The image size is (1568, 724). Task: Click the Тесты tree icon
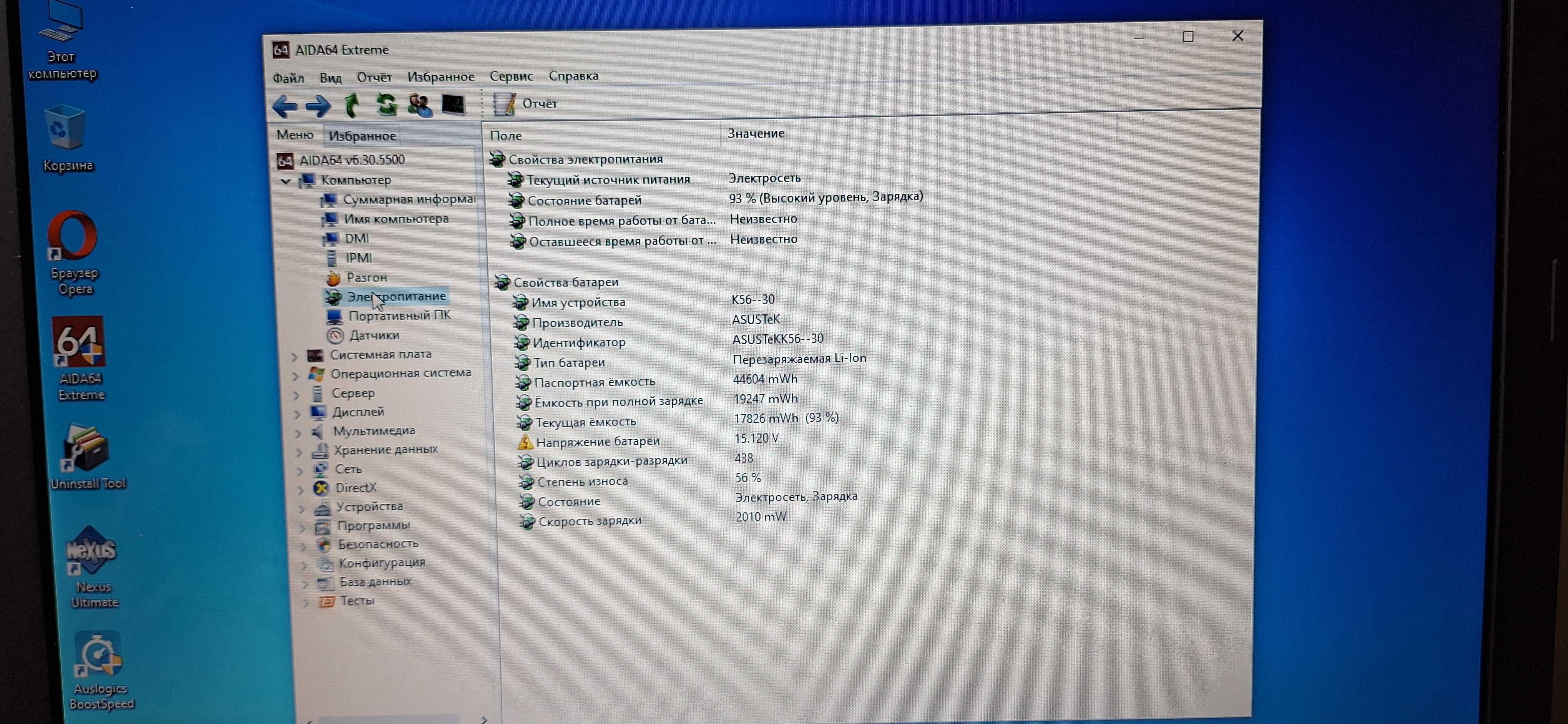pos(327,602)
